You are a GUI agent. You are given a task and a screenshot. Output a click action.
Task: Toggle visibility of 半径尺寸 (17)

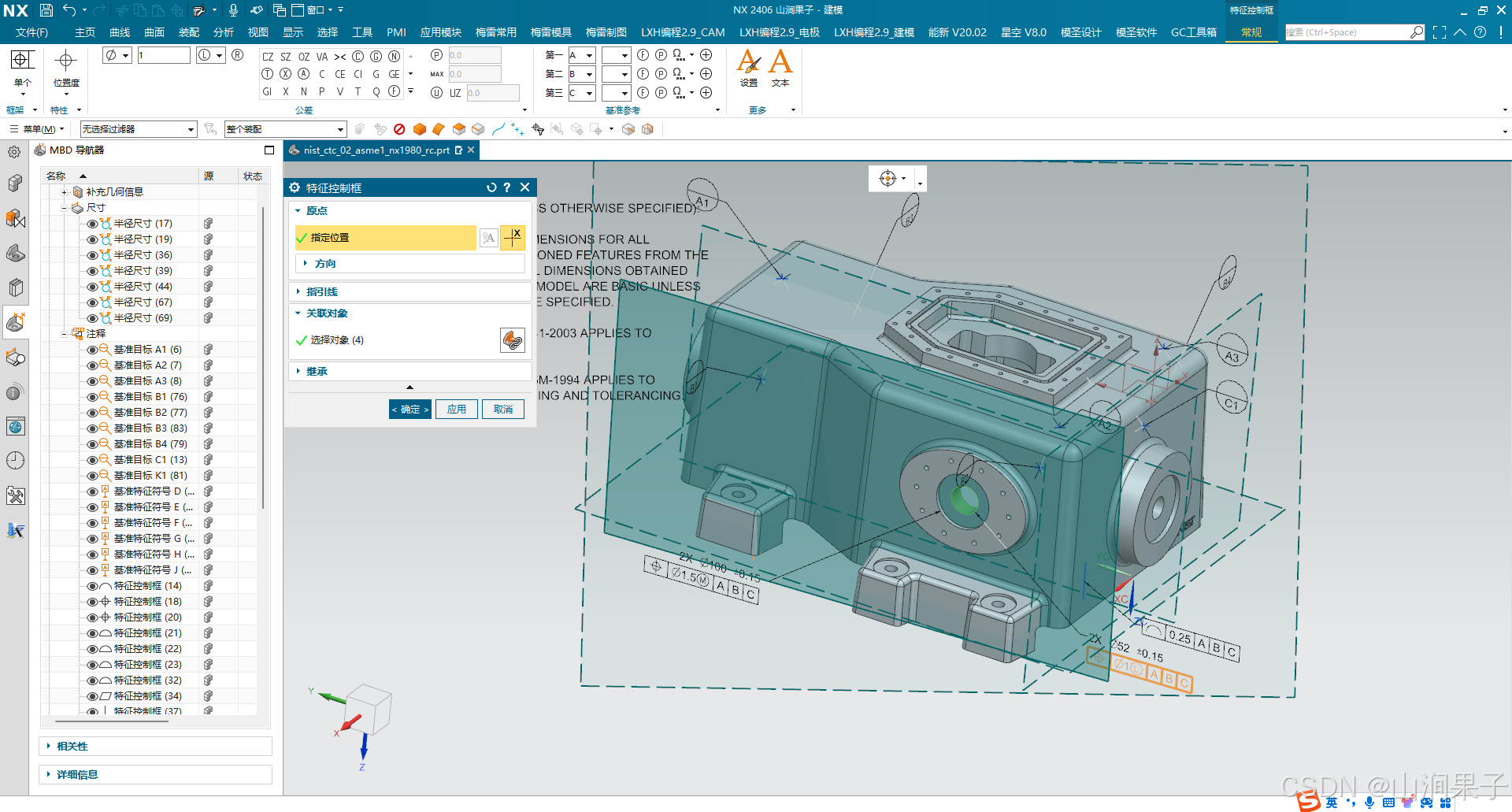92,224
